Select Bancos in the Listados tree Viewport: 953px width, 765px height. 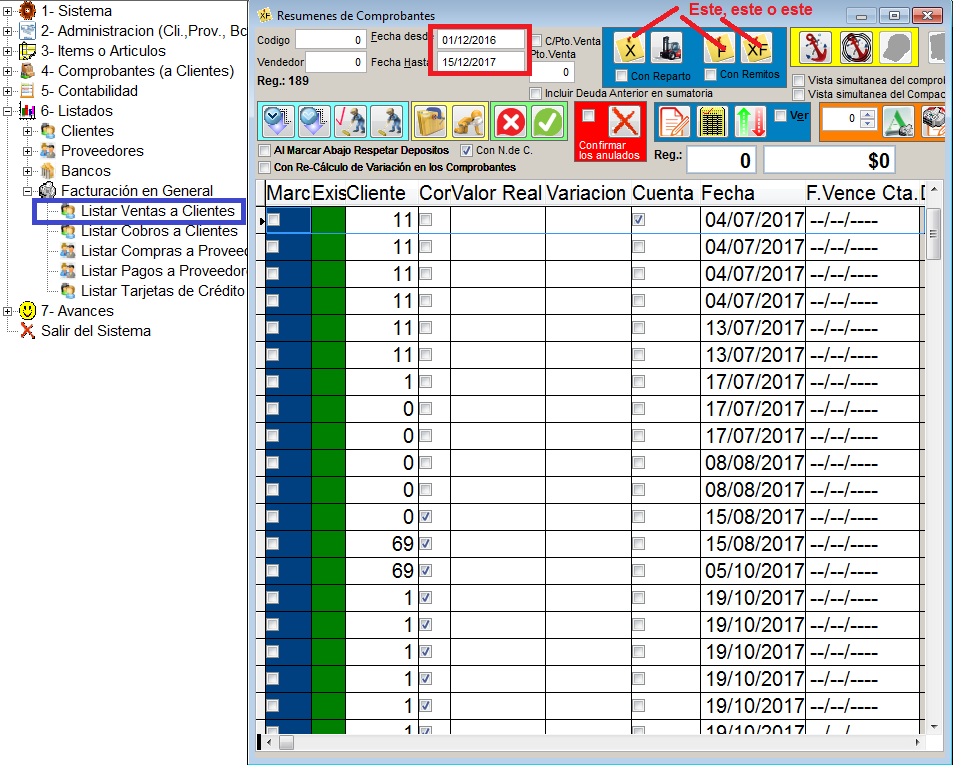[86, 171]
